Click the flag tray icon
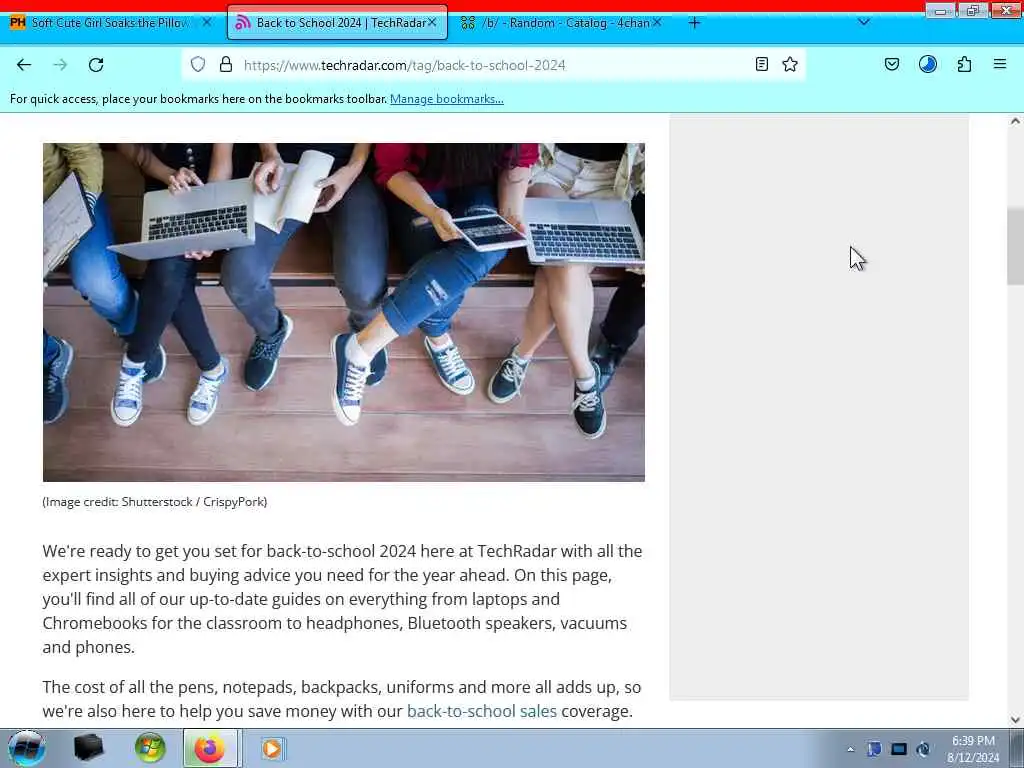Image resolution: width=1024 pixels, height=768 pixels. tap(874, 749)
